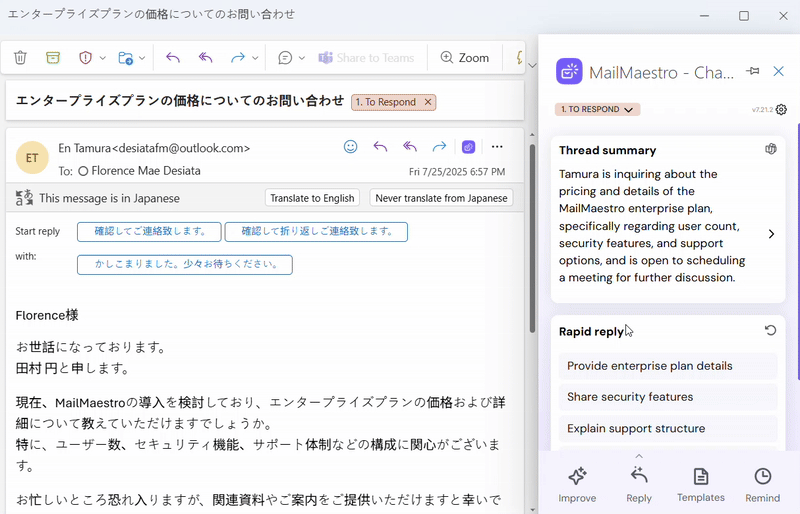
Task: Open the Reply tab in MailMaestro
Action: [x=639, y=485]
